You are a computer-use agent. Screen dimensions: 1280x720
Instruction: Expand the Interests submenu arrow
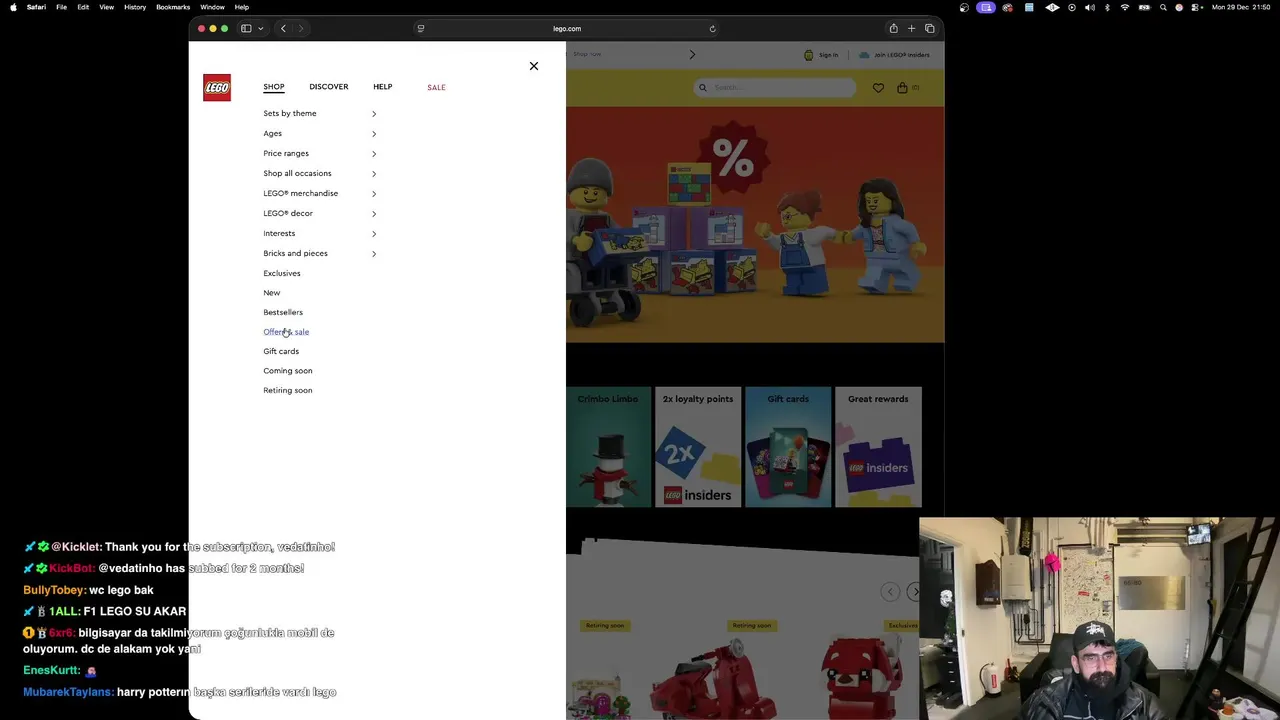[x=374, y=234]
